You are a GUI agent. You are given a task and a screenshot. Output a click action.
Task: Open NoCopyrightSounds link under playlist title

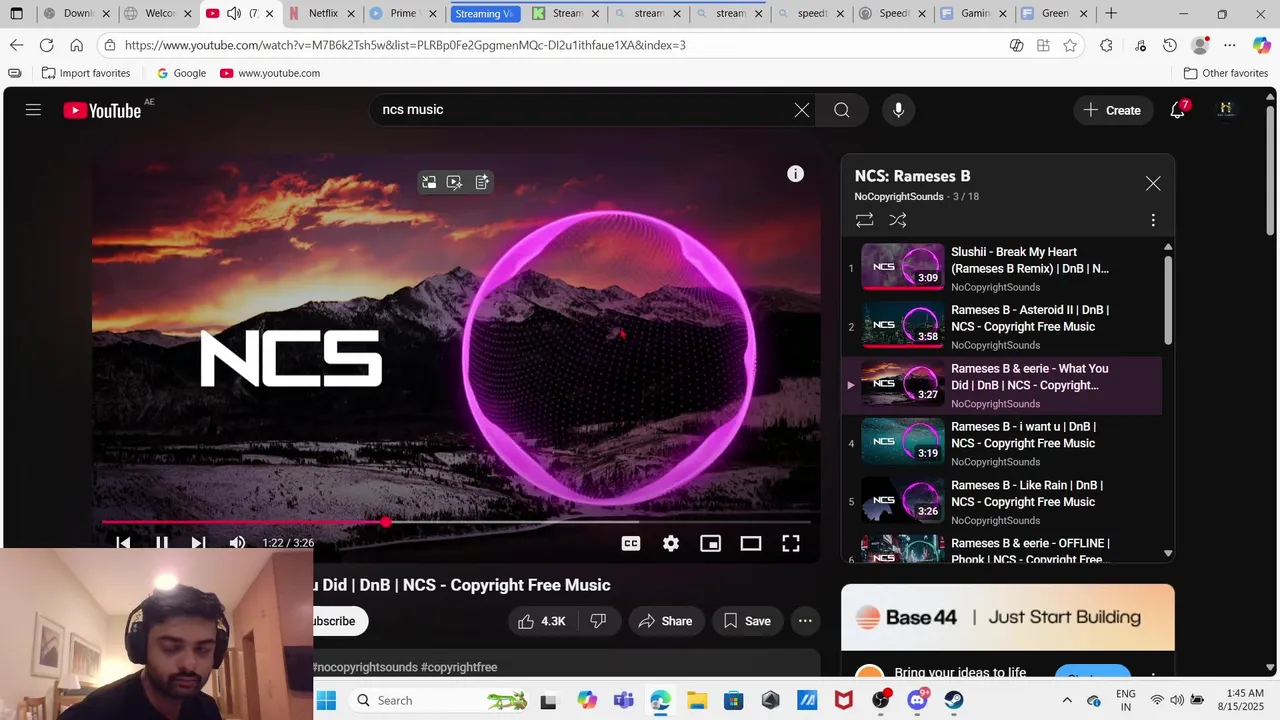tap(898, 197)
